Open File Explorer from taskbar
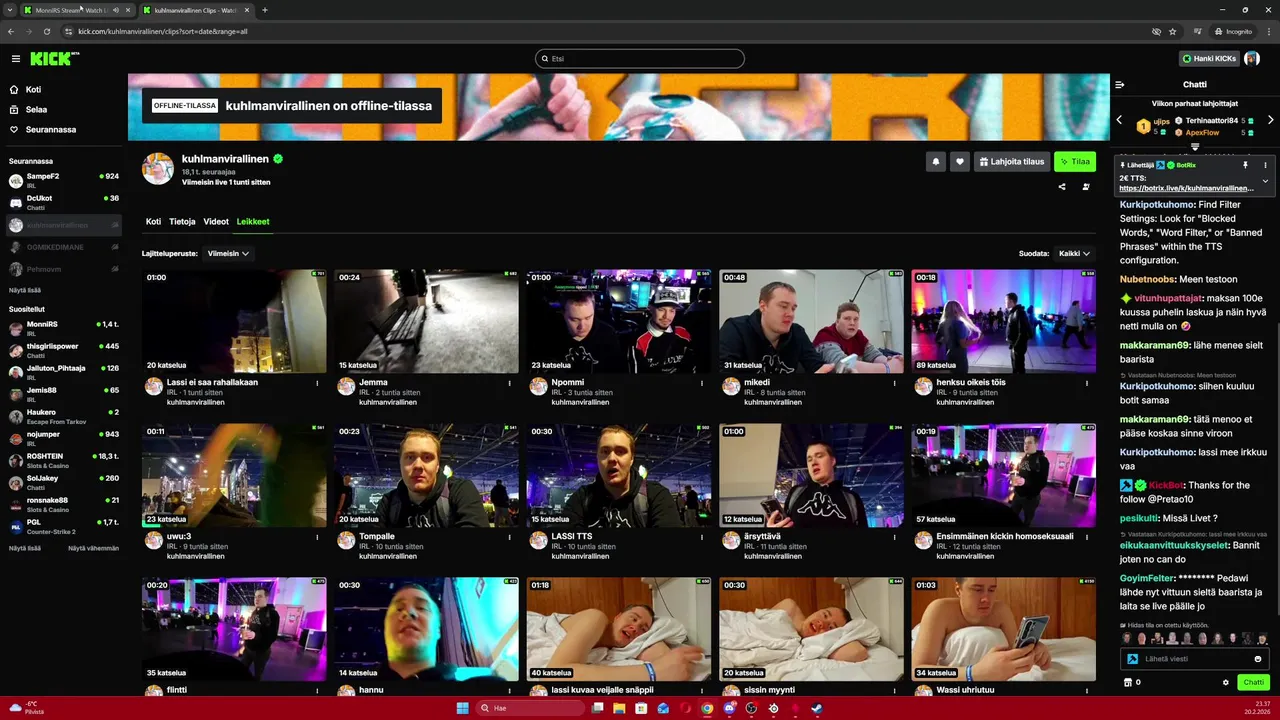 click(619, 708)
